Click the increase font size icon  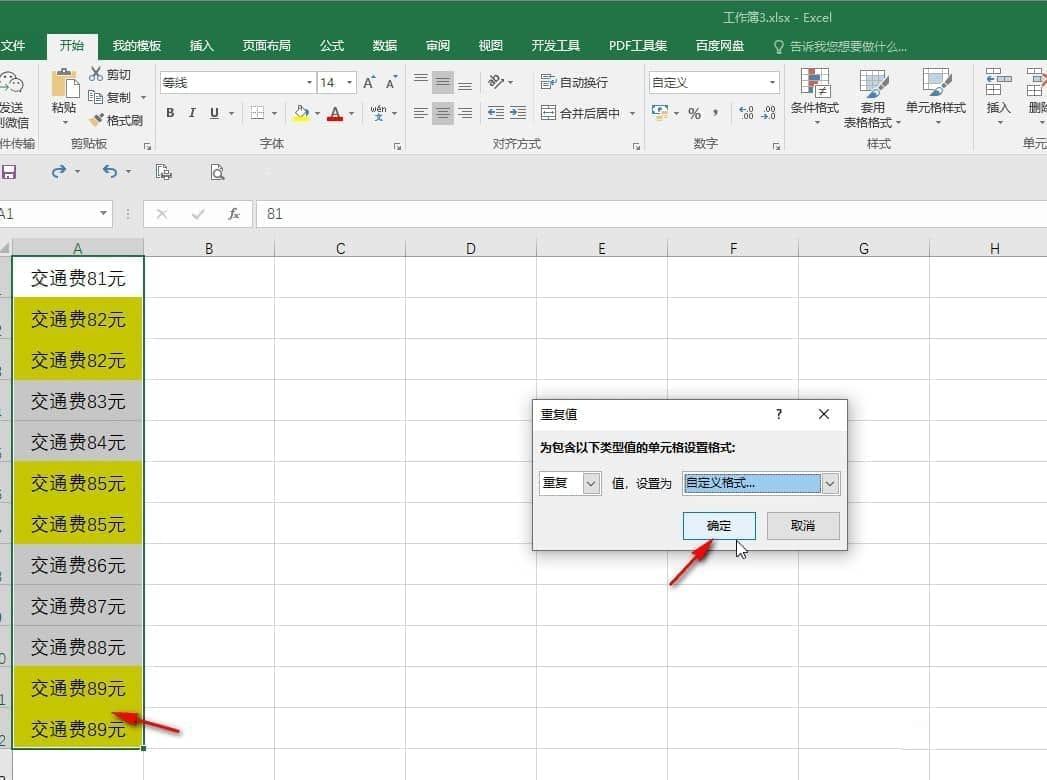pyautogui.click(x=369, y=82)
